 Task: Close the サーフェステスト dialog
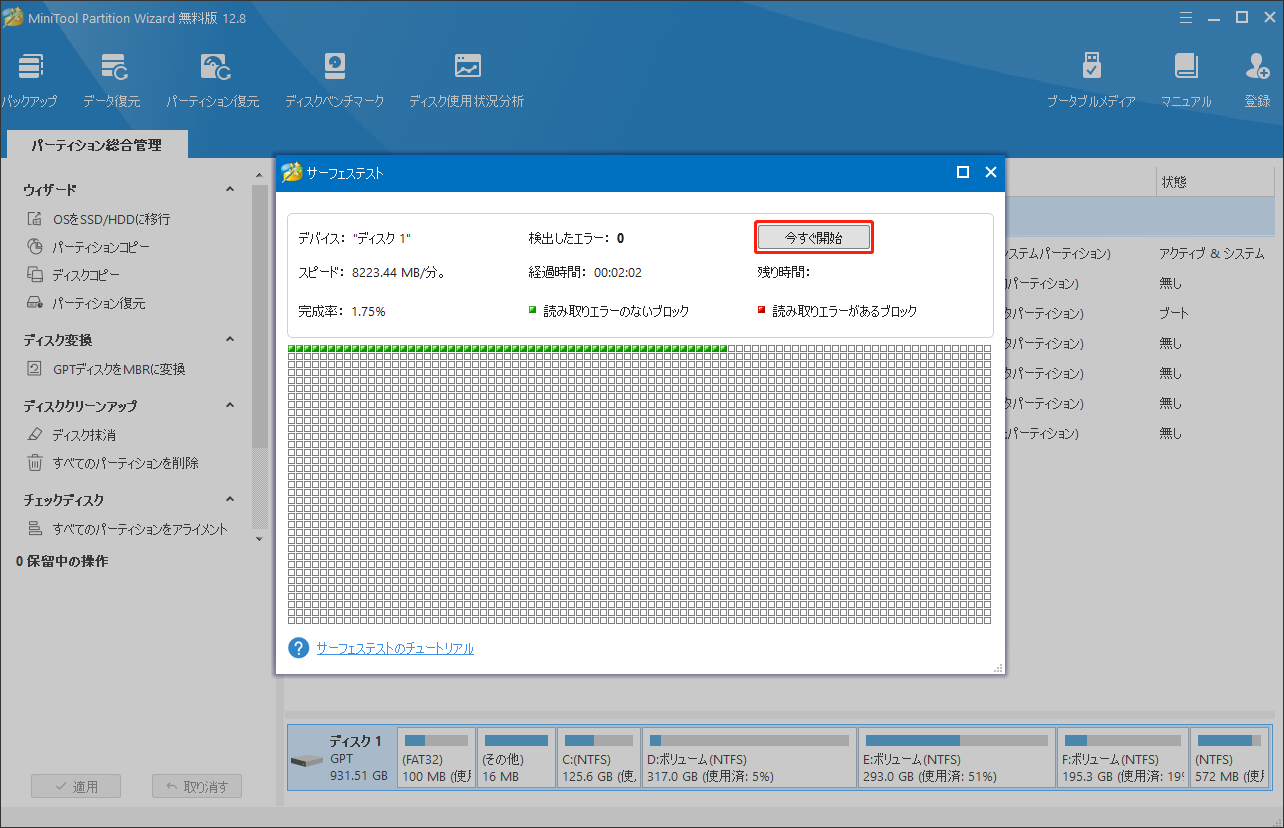tap(991, 172)
